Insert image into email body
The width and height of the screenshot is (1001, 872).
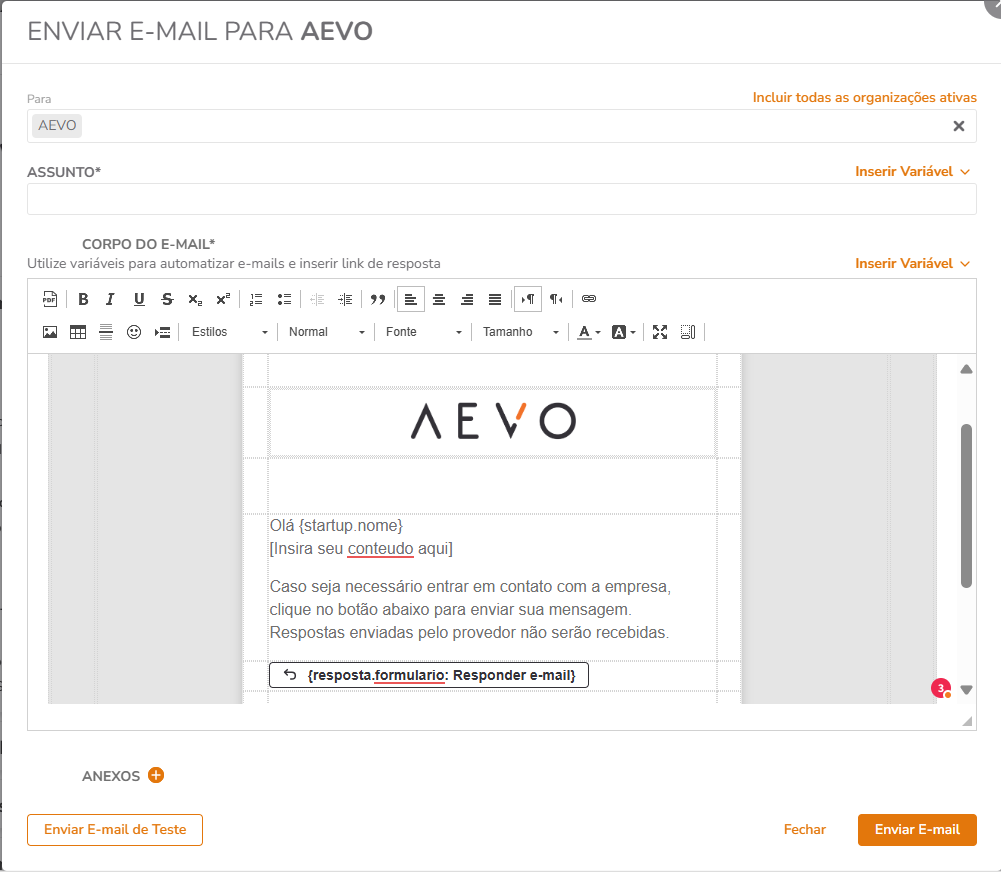pyautogui.click(x=50, y=332)
